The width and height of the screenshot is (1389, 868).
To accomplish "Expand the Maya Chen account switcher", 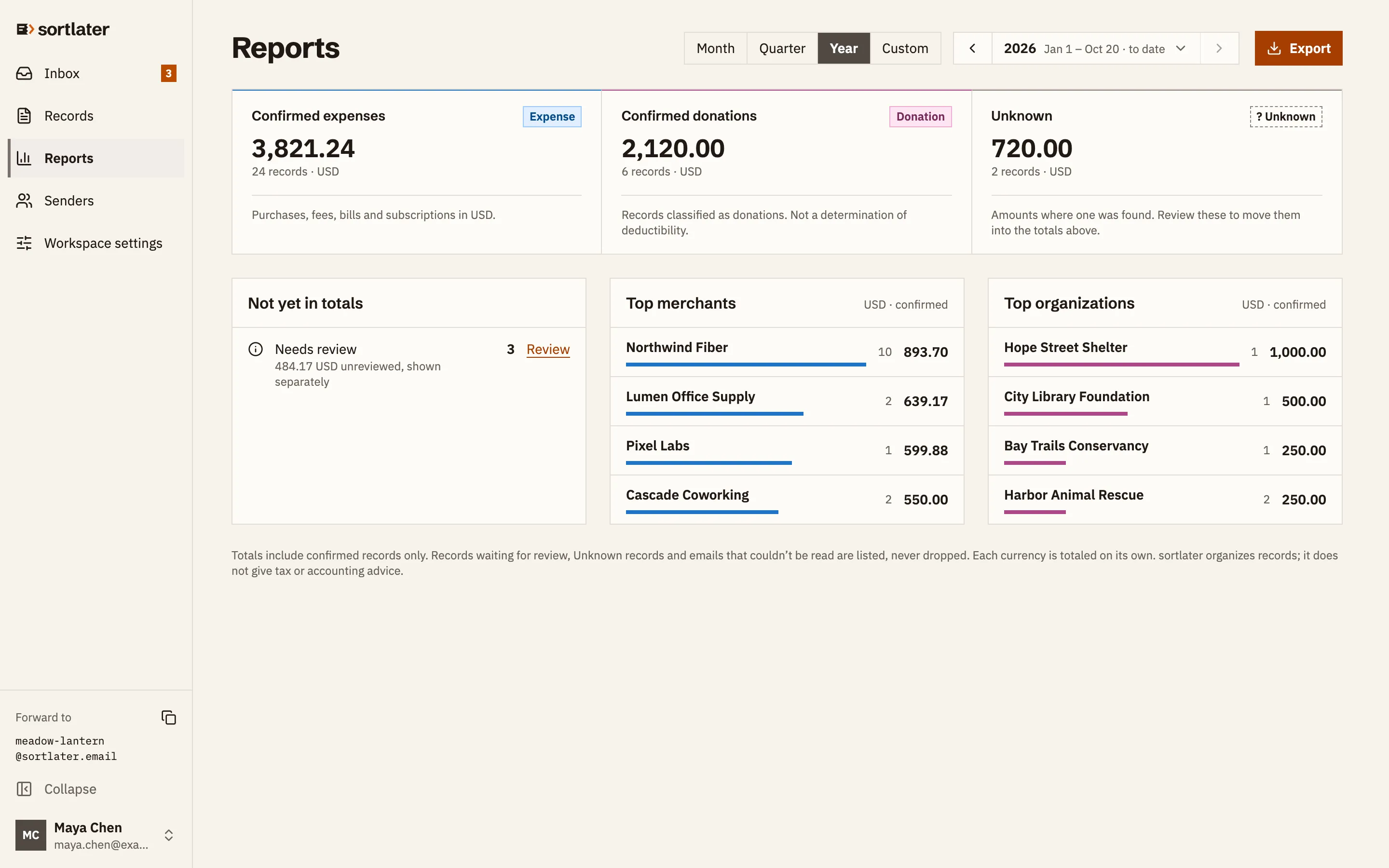I will 169,835.
